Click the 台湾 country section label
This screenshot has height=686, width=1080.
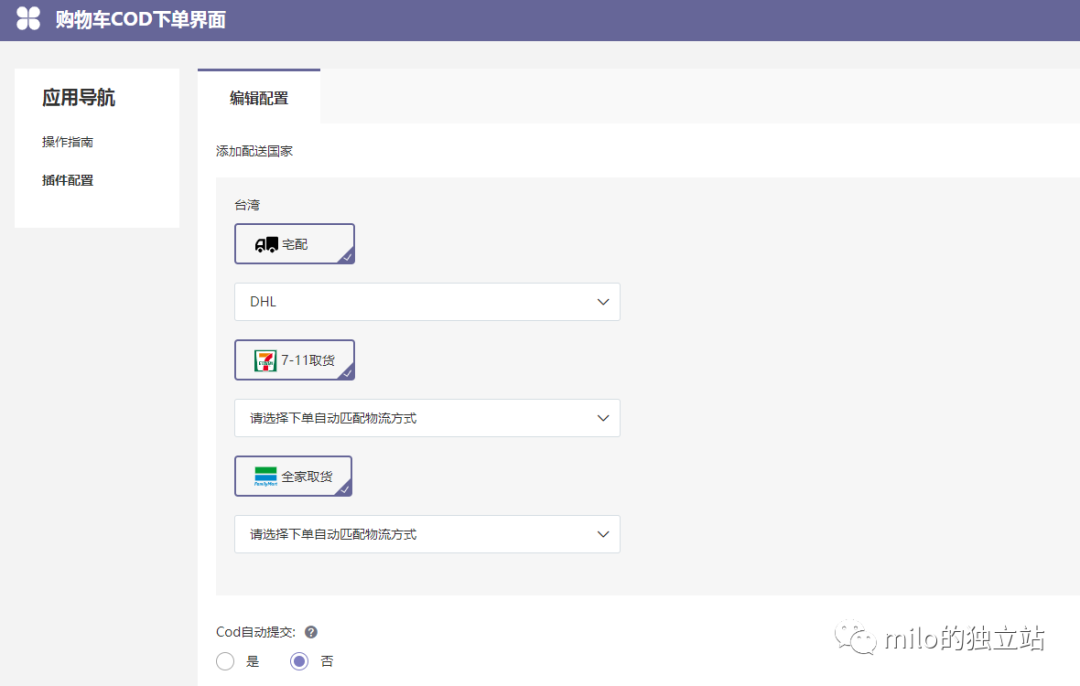(x=246, y=204)
